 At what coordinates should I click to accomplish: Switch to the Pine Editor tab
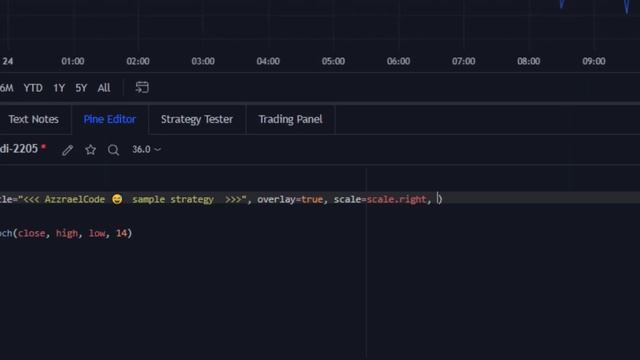click(x=109, y=119)
